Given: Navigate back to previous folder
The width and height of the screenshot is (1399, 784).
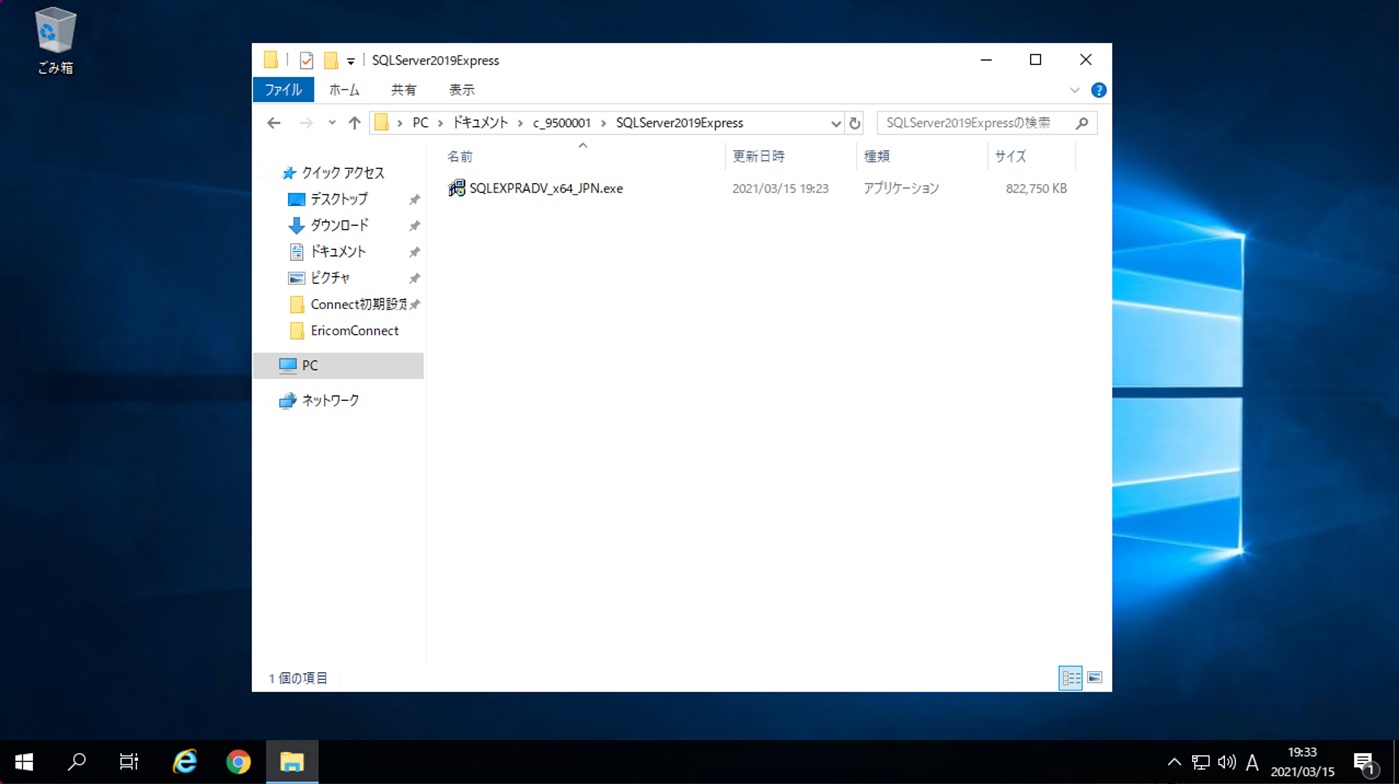Looking at the screenshot, I should tap(274, 123).
